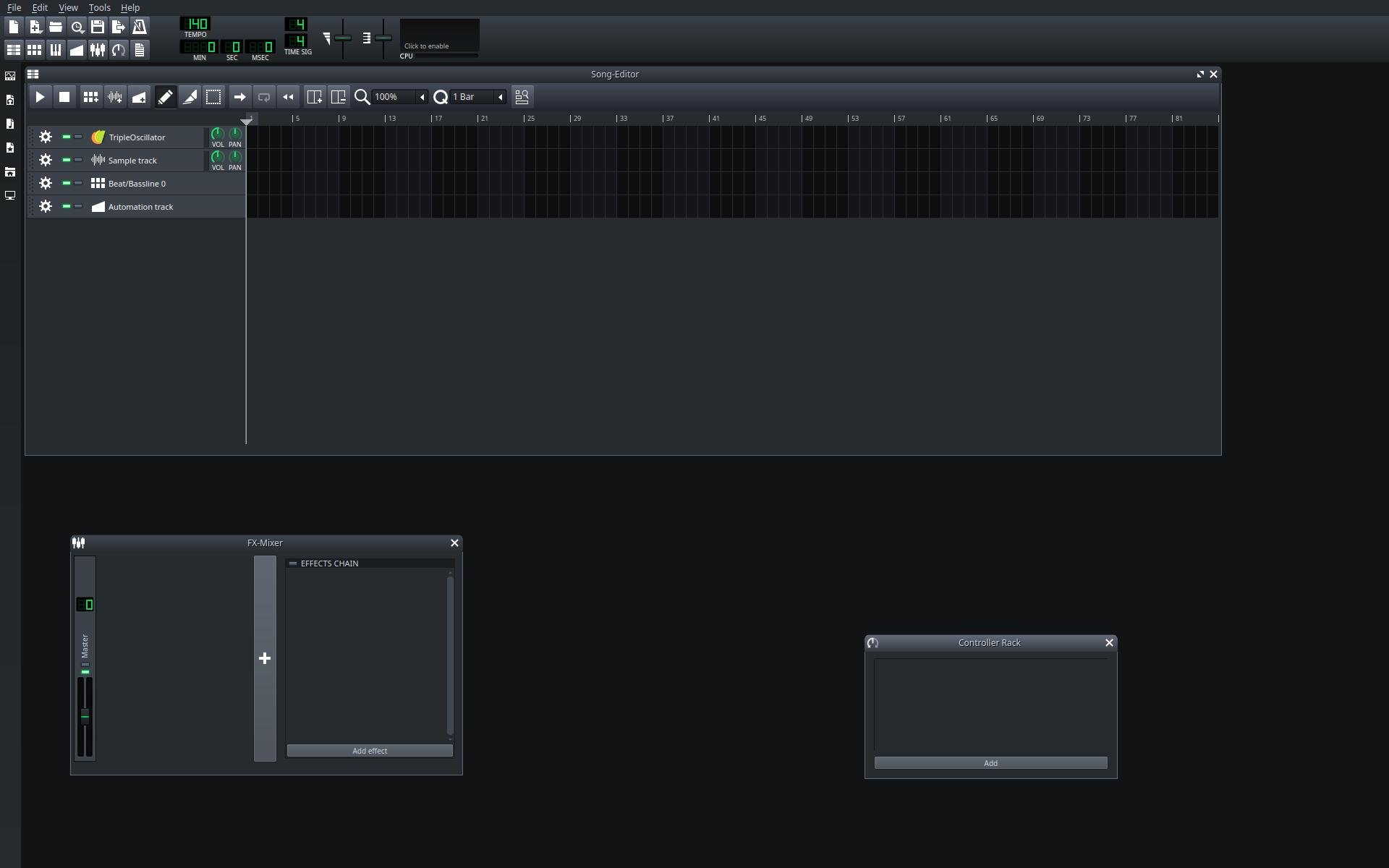Click Add in Controller Rack
This screenshot has width=1389, height=868.
coord(990,763)
